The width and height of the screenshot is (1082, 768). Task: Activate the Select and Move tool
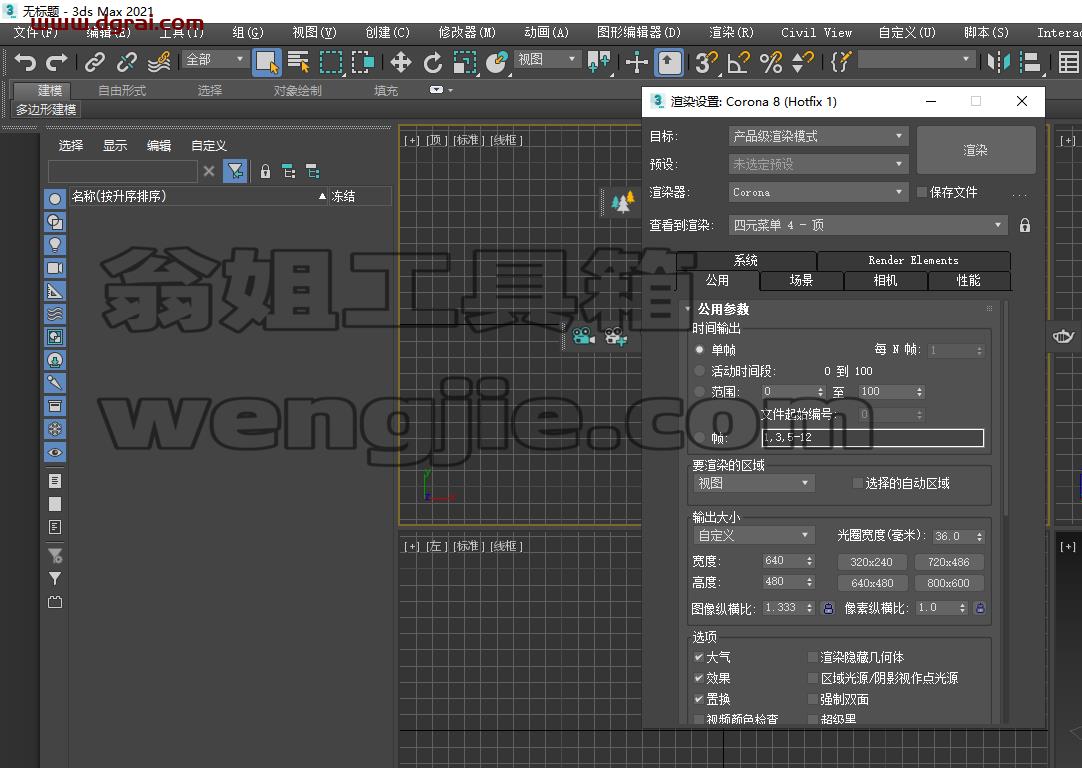coord(401,62)
